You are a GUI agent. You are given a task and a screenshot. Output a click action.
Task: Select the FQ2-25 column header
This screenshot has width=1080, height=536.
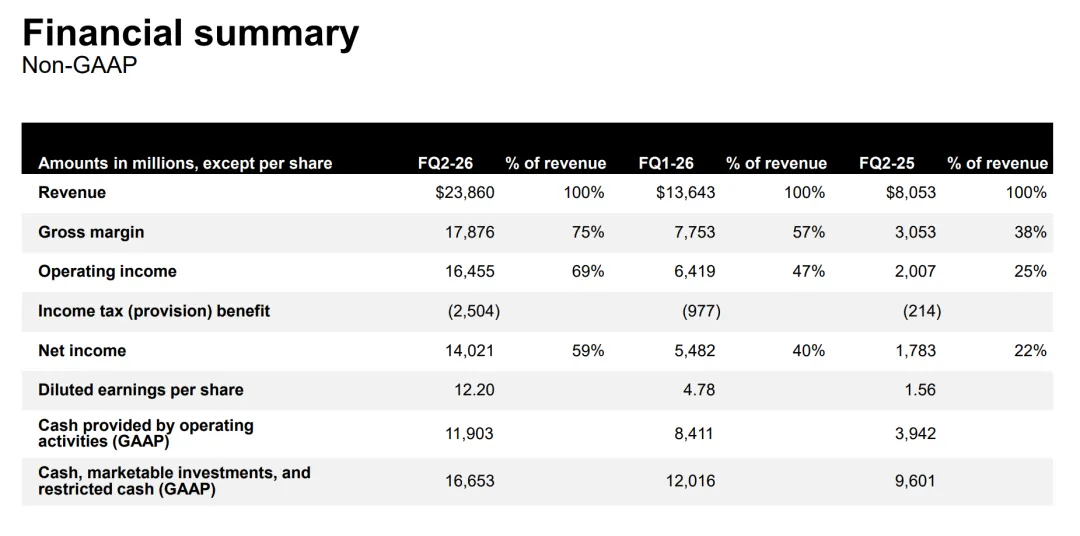click(886, 163)
